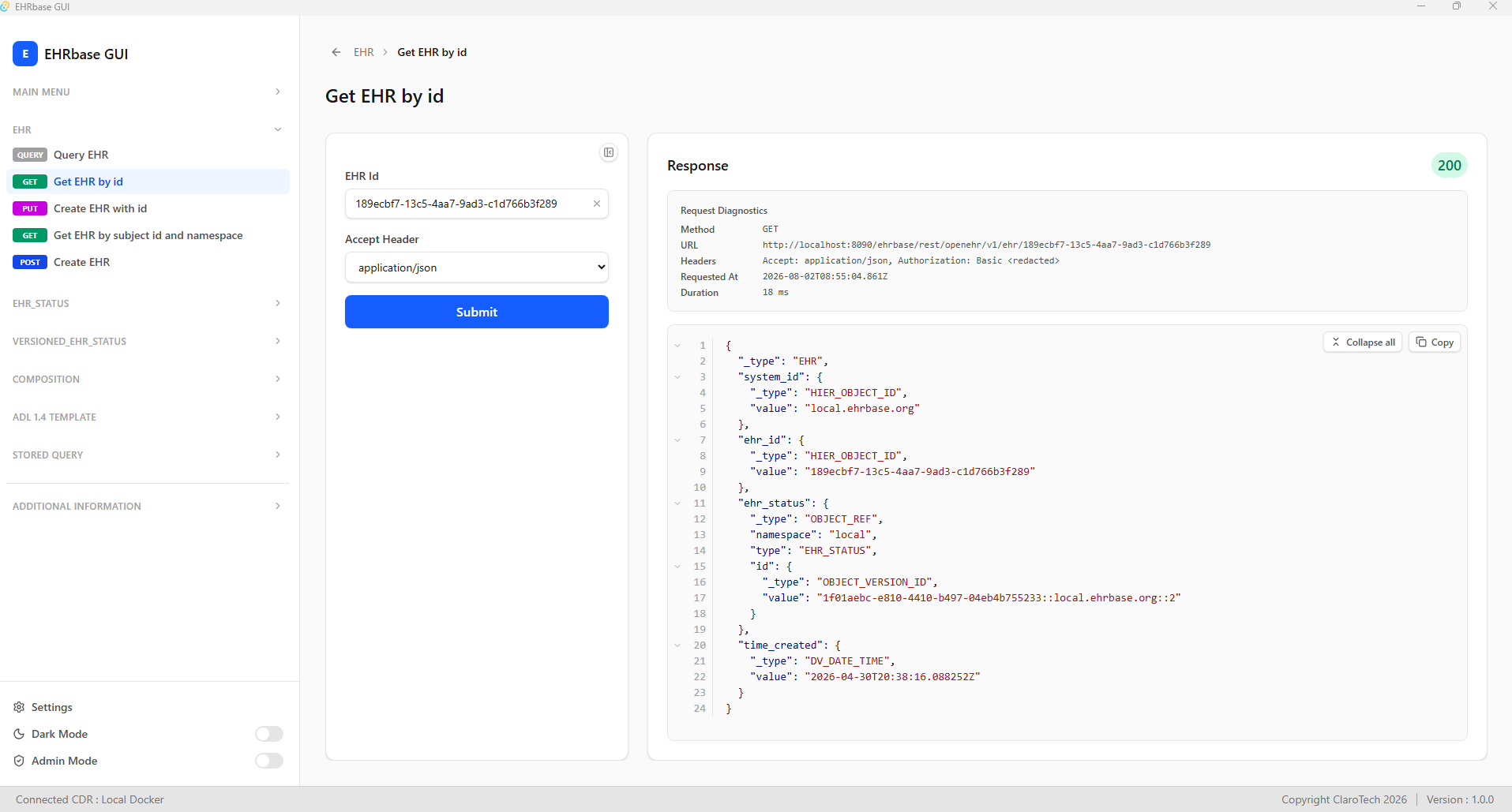Viewport: 1512px width, 812px height.
Task: Click the Settings gear icon
Action: (x=19, y=707)
